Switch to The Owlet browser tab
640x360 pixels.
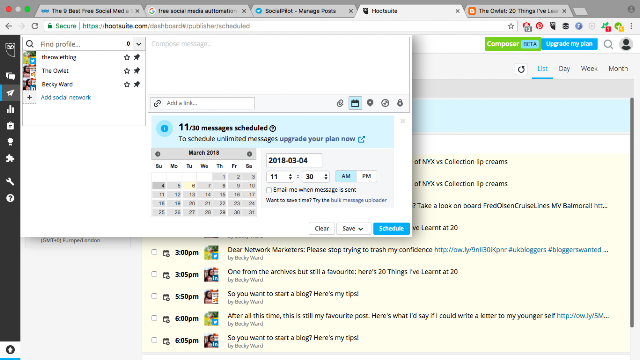click(517, 11)
